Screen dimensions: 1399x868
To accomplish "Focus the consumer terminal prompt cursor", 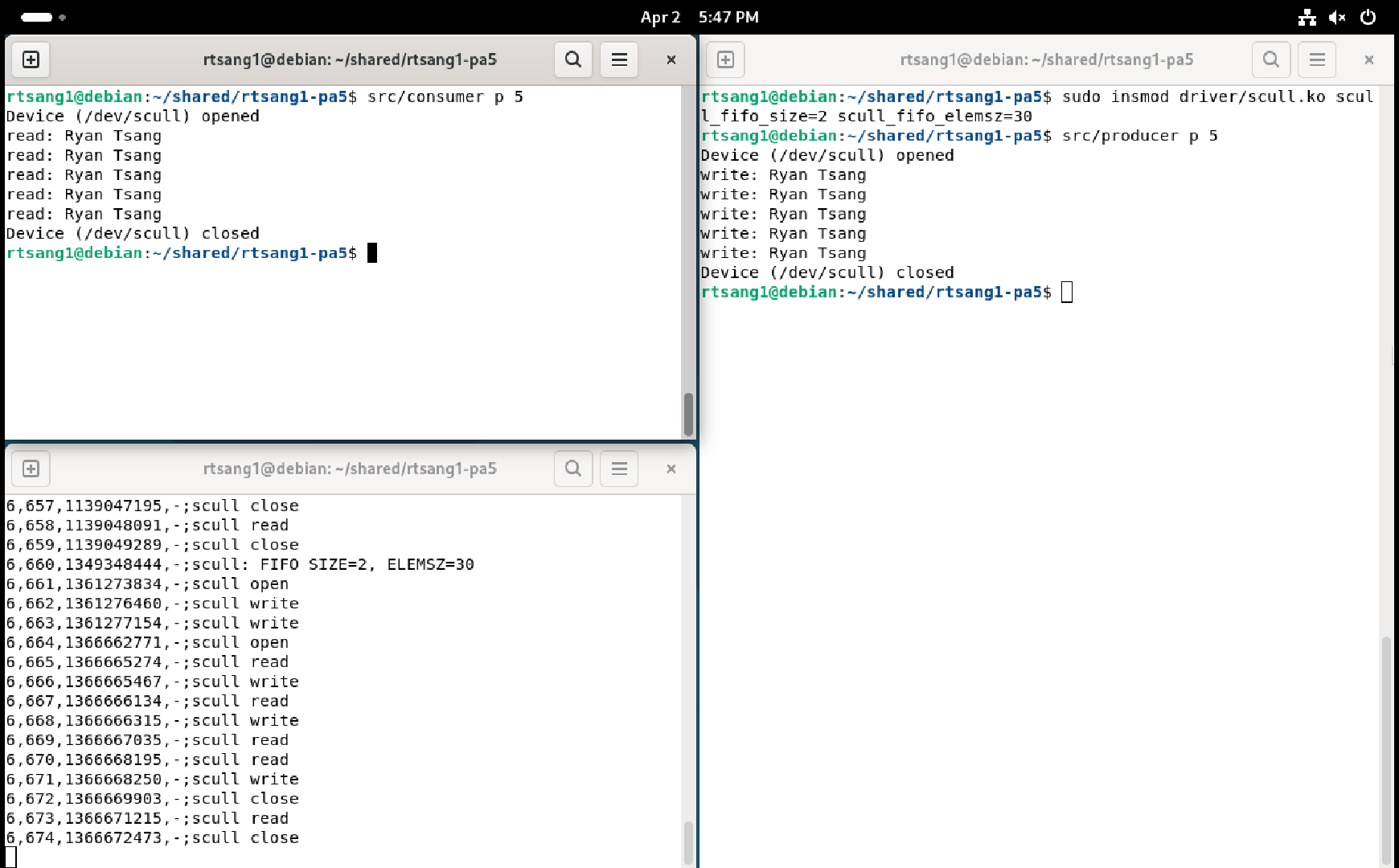I will click(x=372, y=253).
